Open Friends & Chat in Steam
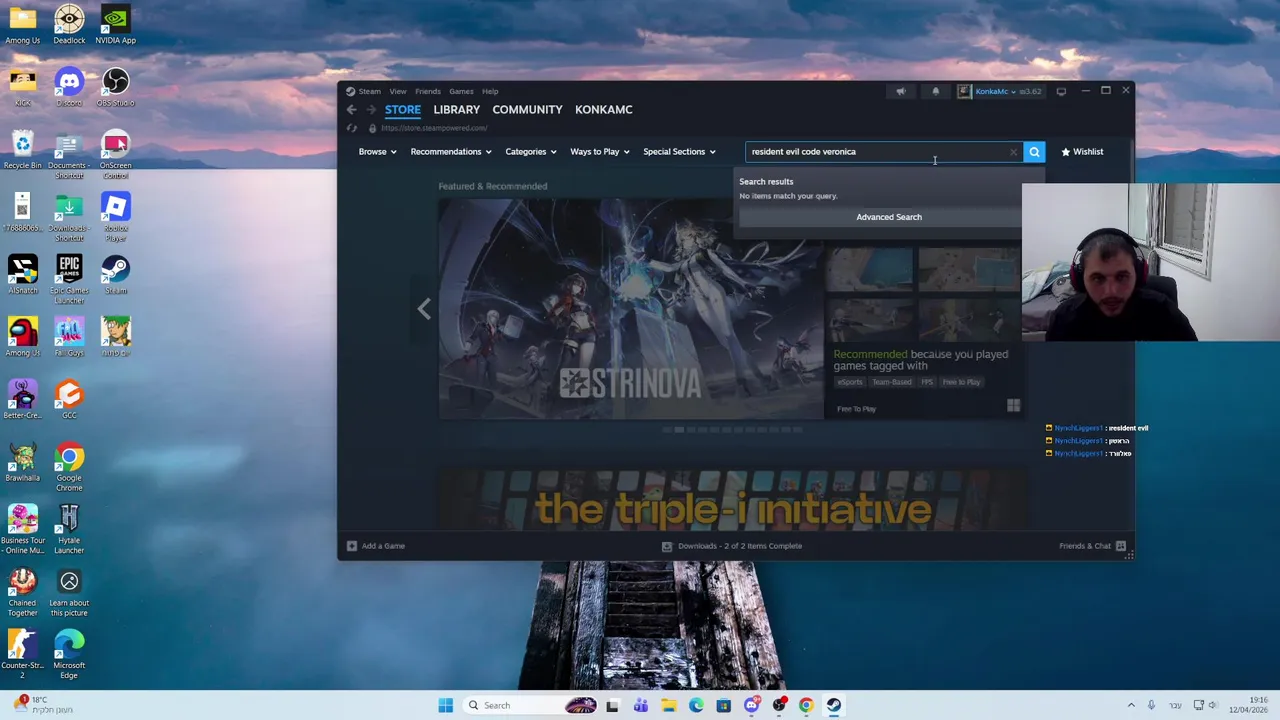Screen dimensions: 1280x720 click(x=1092, y=546)
